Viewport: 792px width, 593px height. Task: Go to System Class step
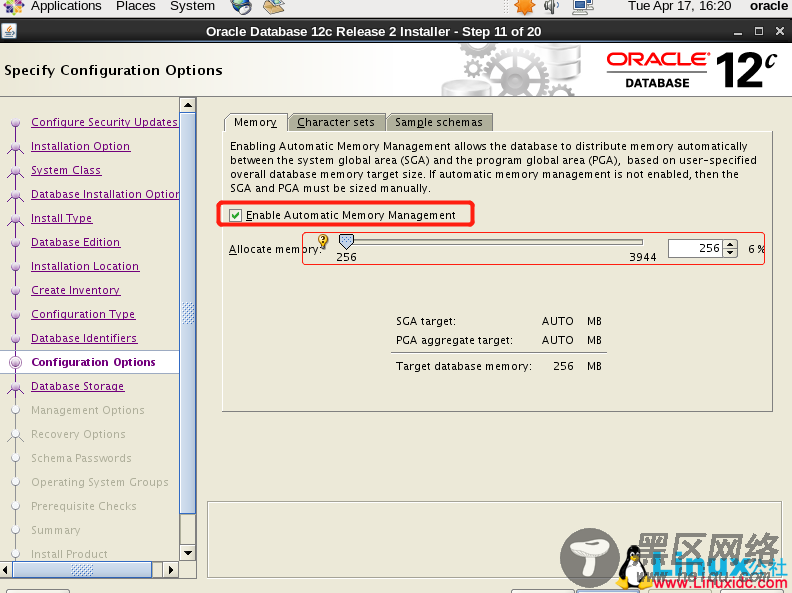(x=66, y=170)
